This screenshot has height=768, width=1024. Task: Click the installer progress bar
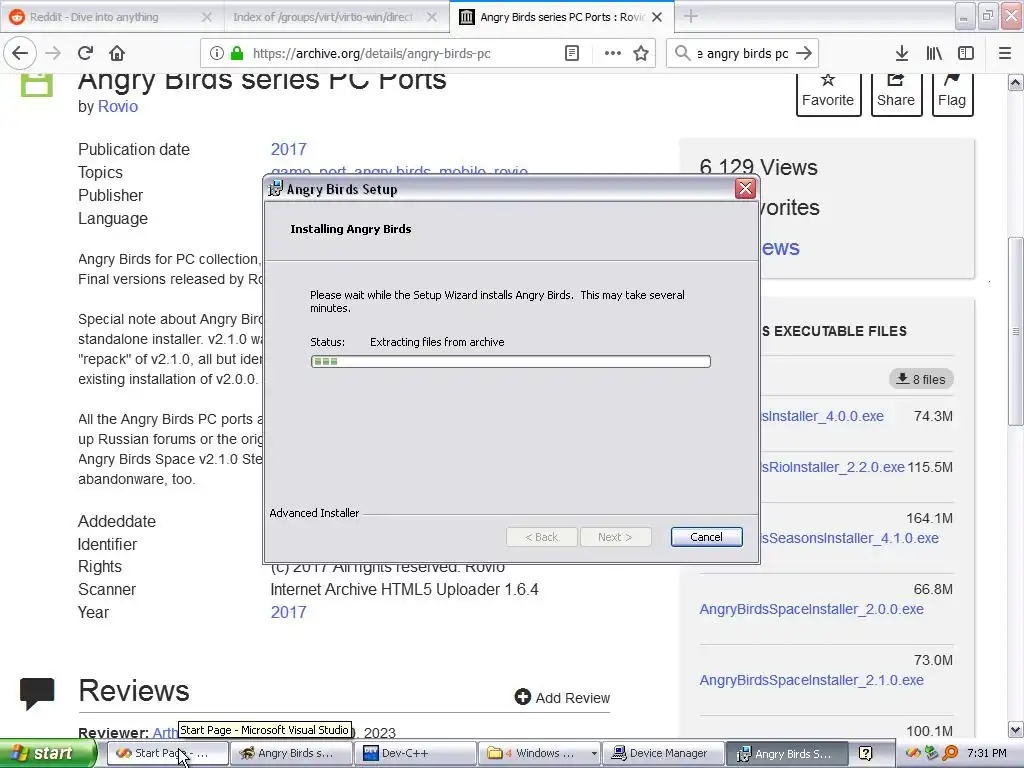pyautogui.click(x=511, y=361)
